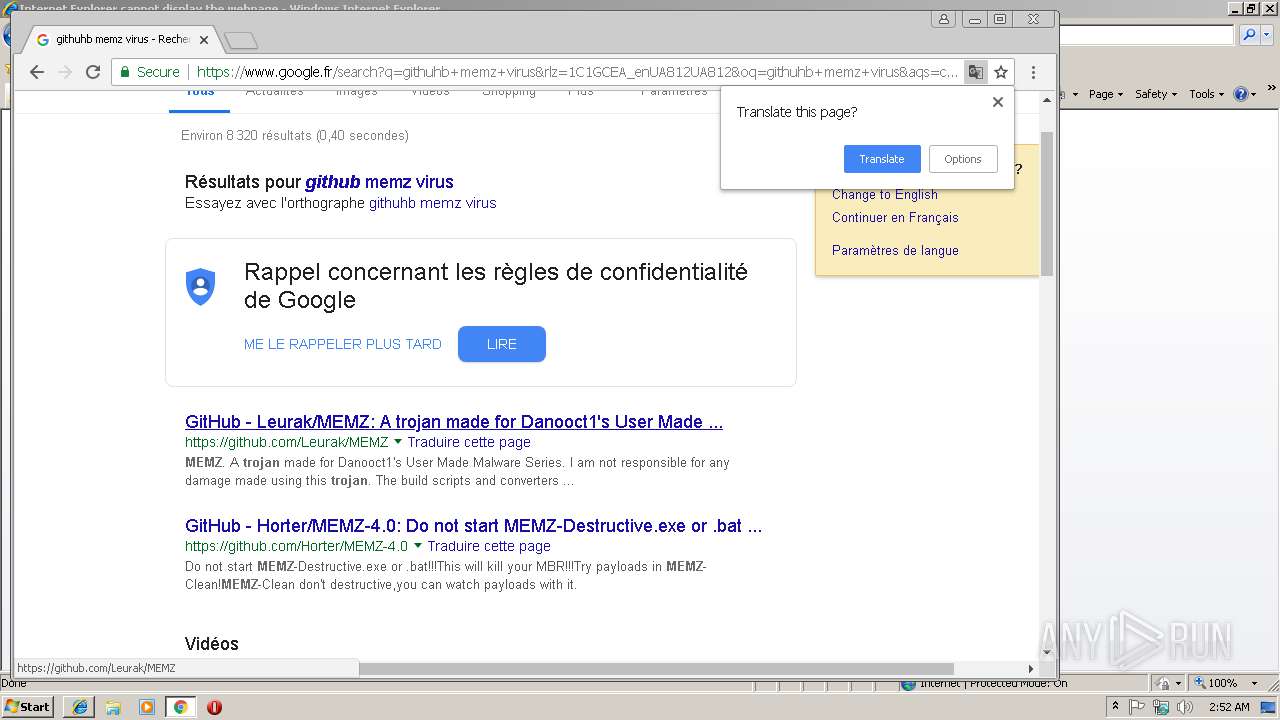The width and height of the screenshot is (1280, 720).
Task: Open the Tools menu in Internet Explorer
Action: point(1206,94)
